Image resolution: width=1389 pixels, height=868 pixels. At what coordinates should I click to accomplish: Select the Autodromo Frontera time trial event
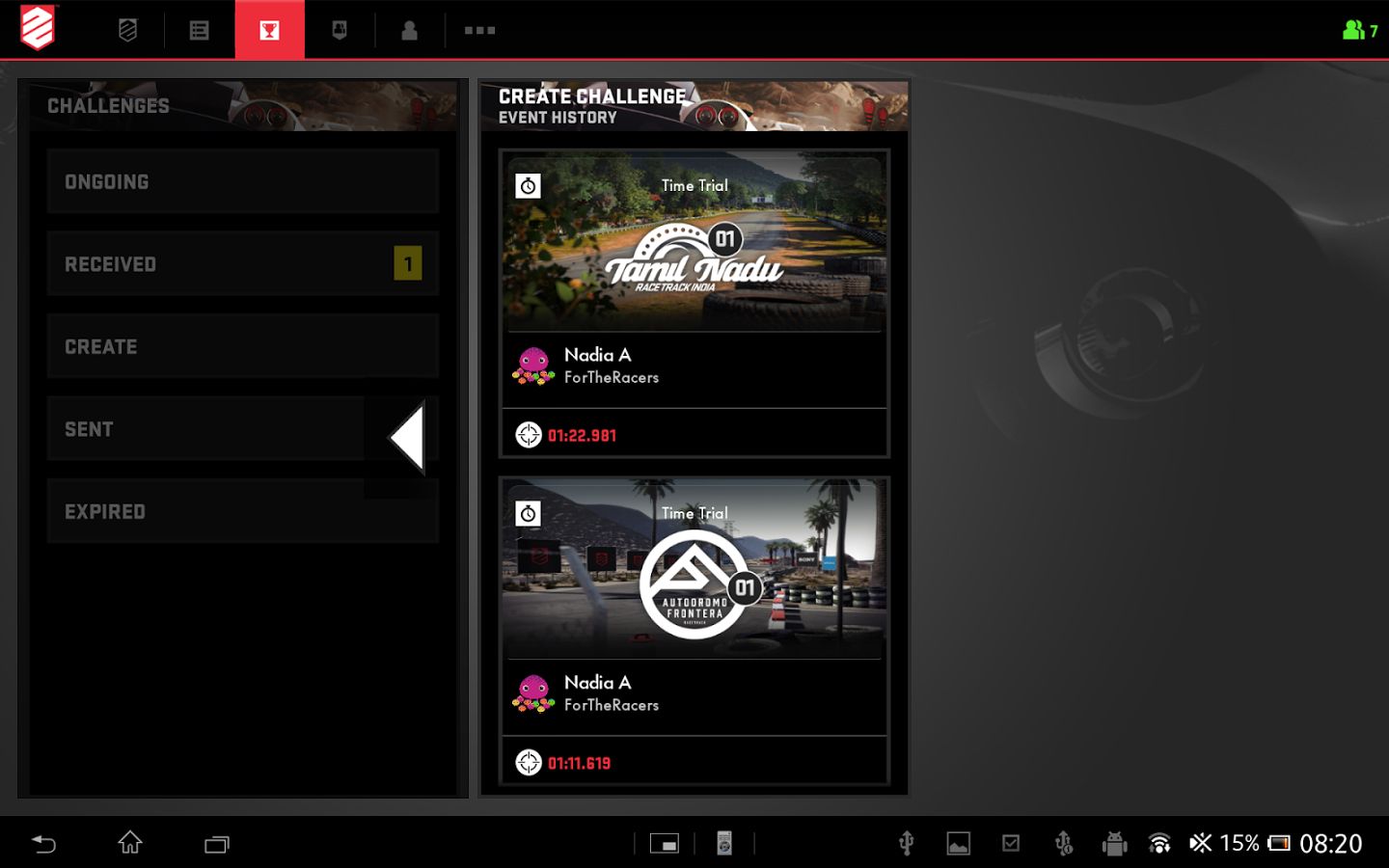point(694,571)
